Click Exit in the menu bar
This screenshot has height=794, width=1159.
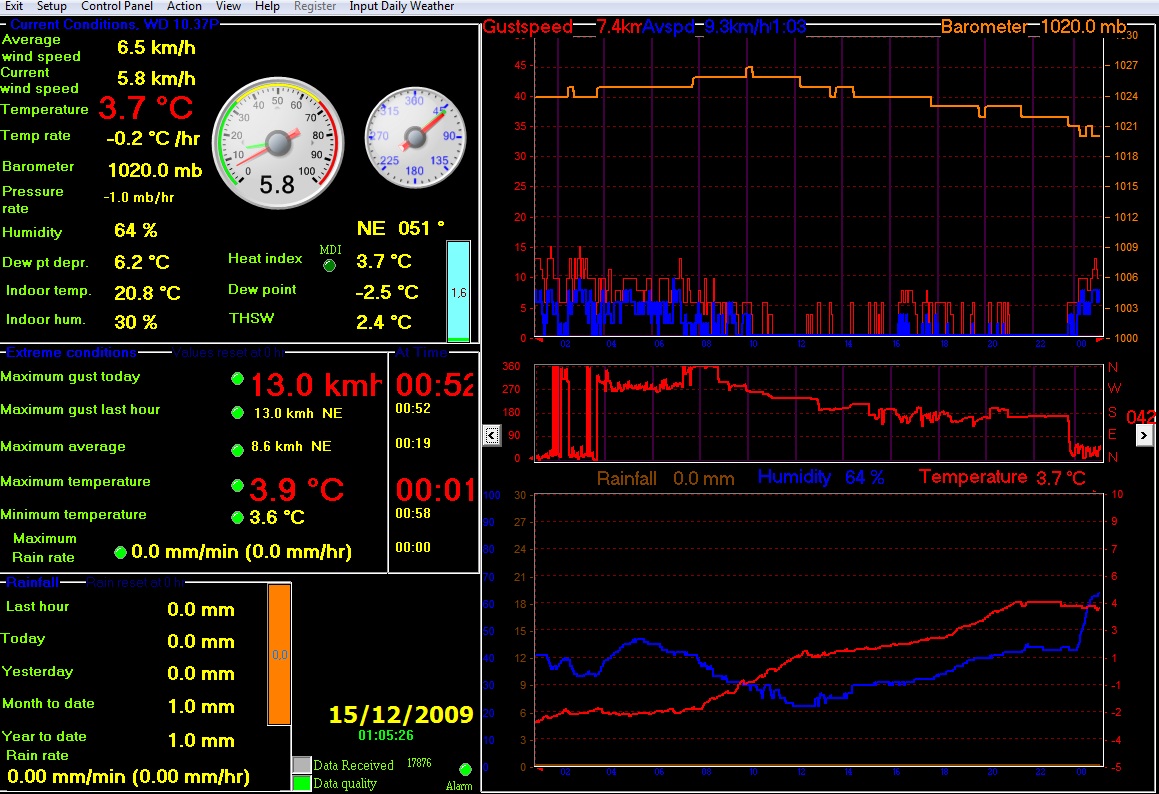(x=14, y=6)
